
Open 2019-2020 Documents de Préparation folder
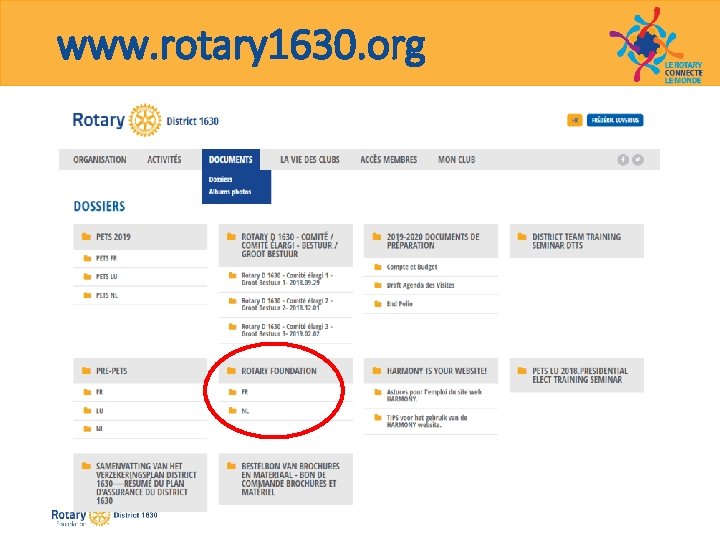[431, 241]
